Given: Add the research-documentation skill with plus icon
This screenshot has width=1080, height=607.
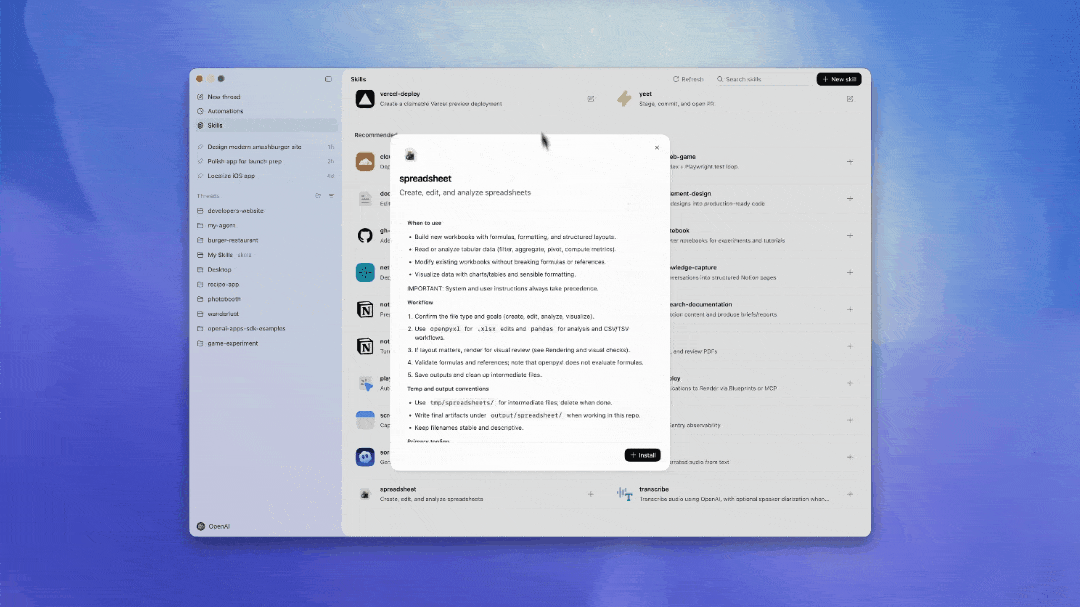Looking at the screenshot, I should tap(850, 309).
